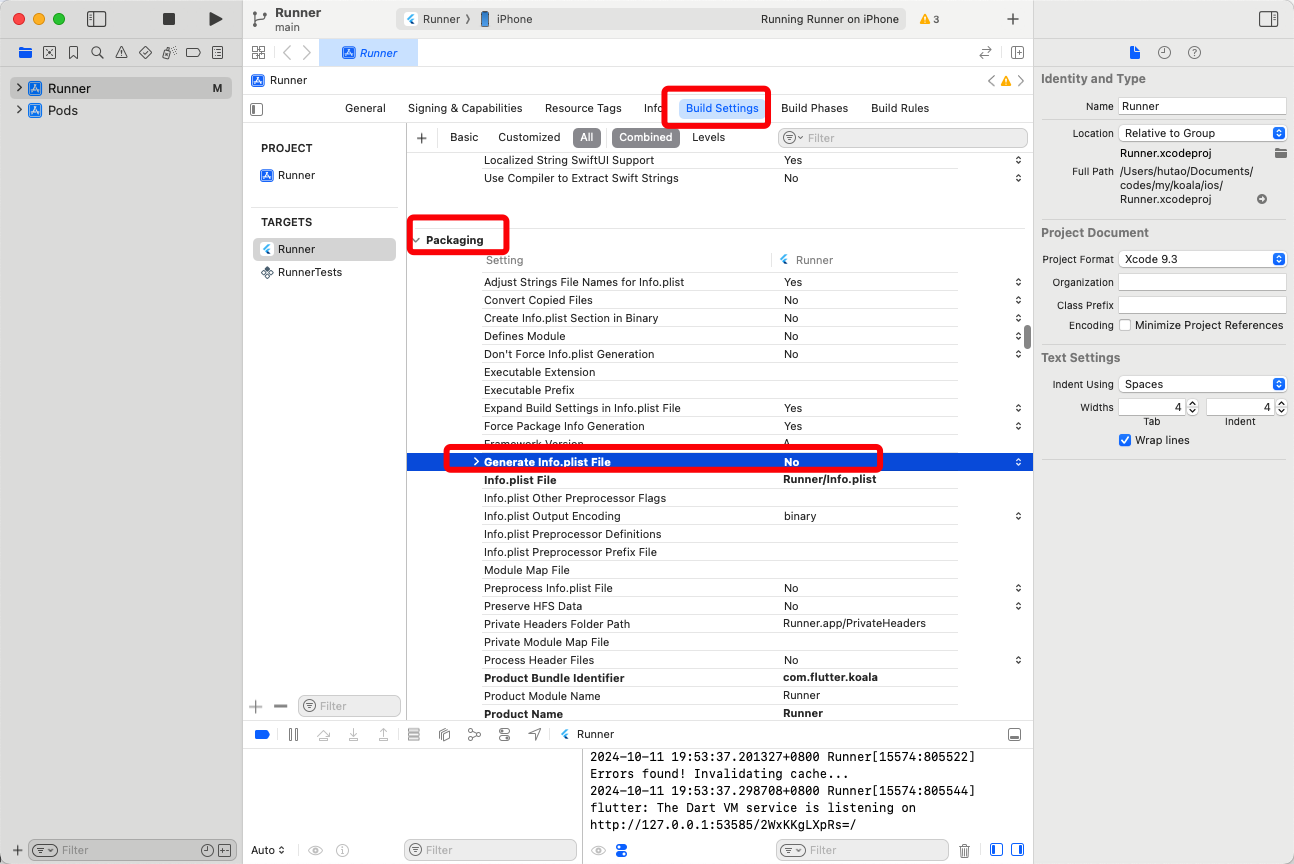Image resolution: width=1294 pixels, height=864 pixels.
Task: Collapse the Packaging section
Action: [x=416, y=240]
